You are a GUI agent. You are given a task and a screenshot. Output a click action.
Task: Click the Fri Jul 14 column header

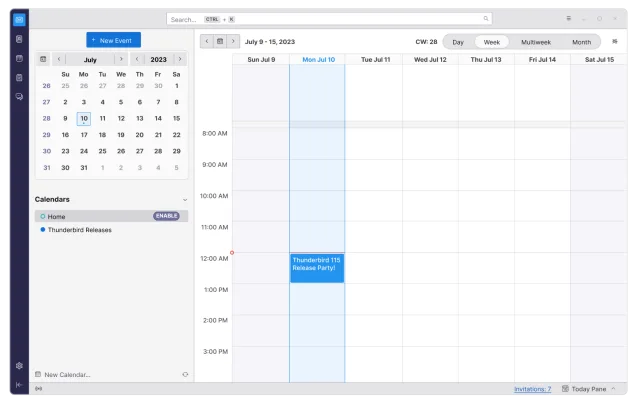tap(542, 60)
